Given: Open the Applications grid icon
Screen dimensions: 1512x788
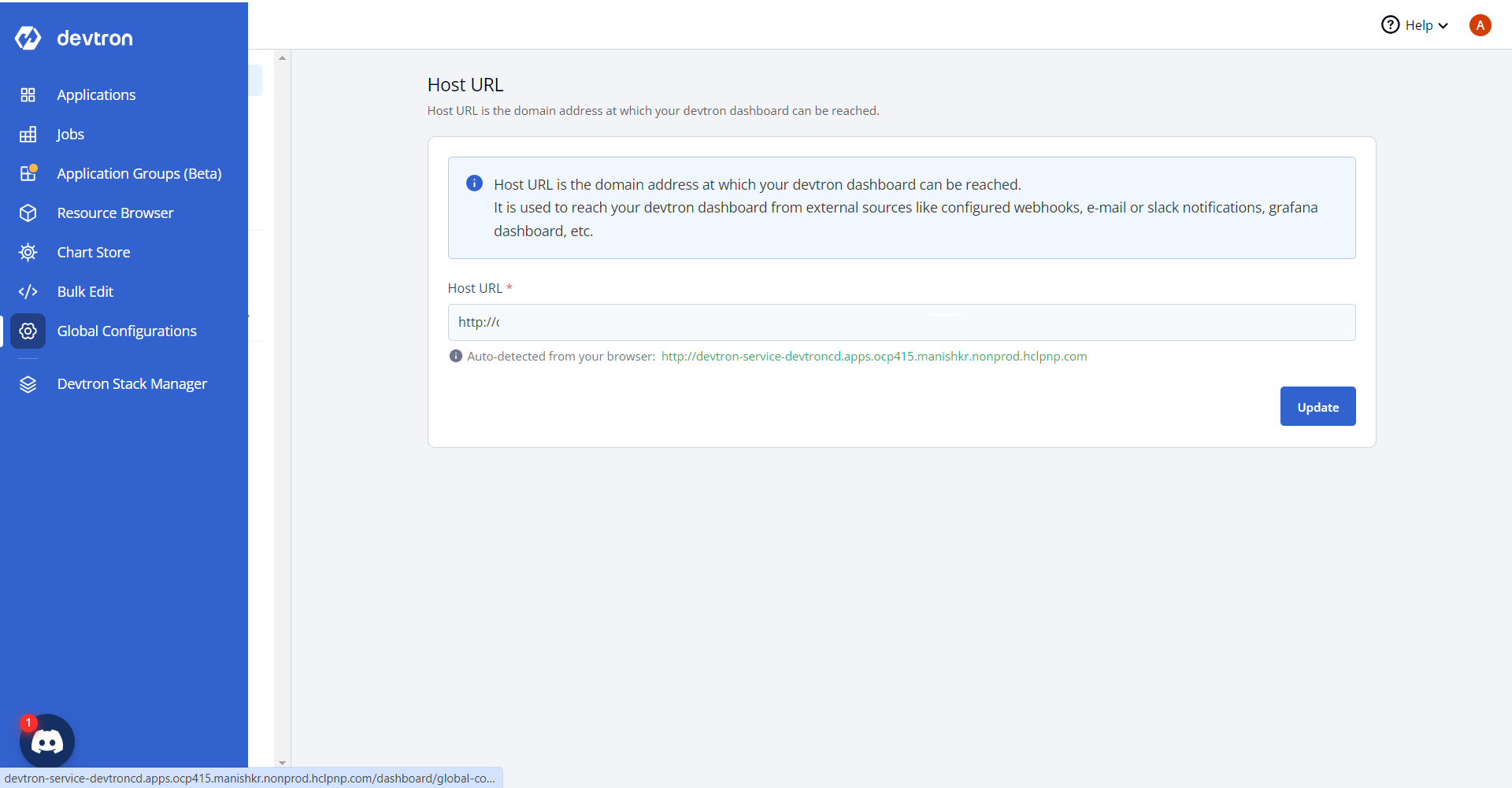Looking at the screenshot, I should click(28, 95).
